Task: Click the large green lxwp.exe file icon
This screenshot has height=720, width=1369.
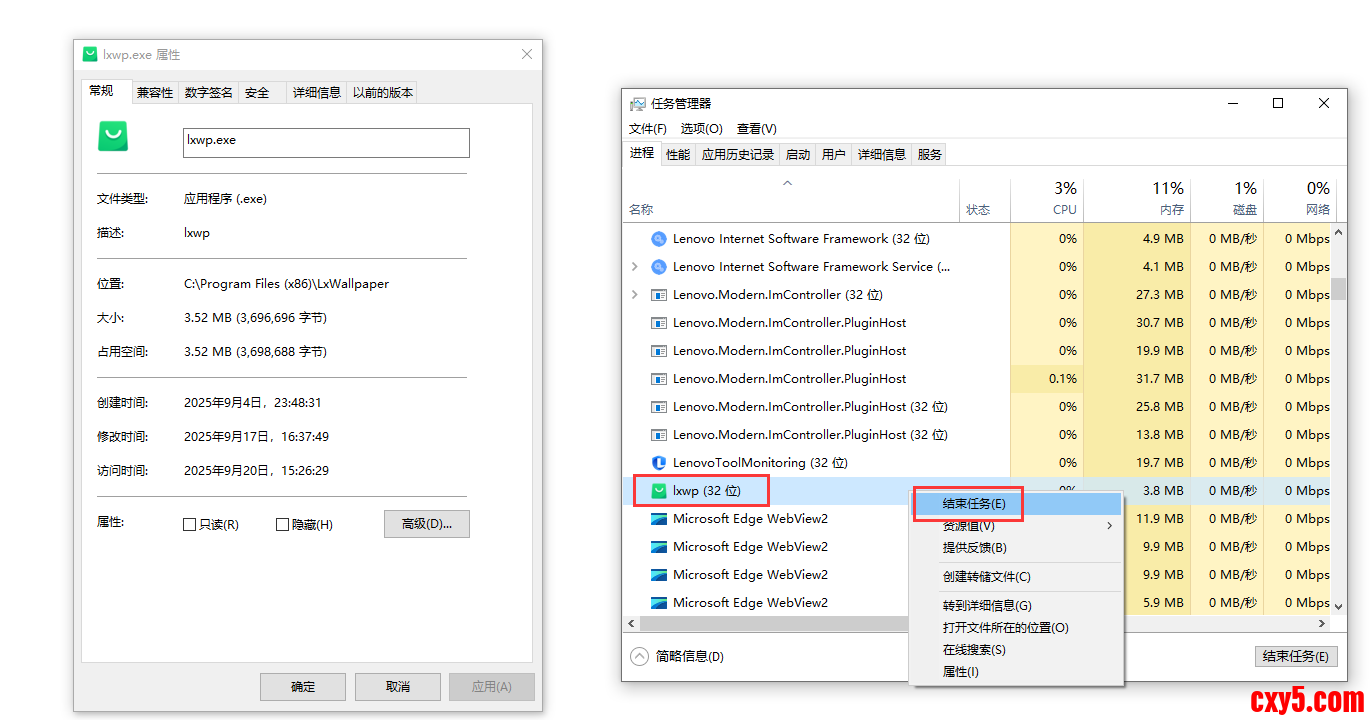Action: [x=113, y=136]
